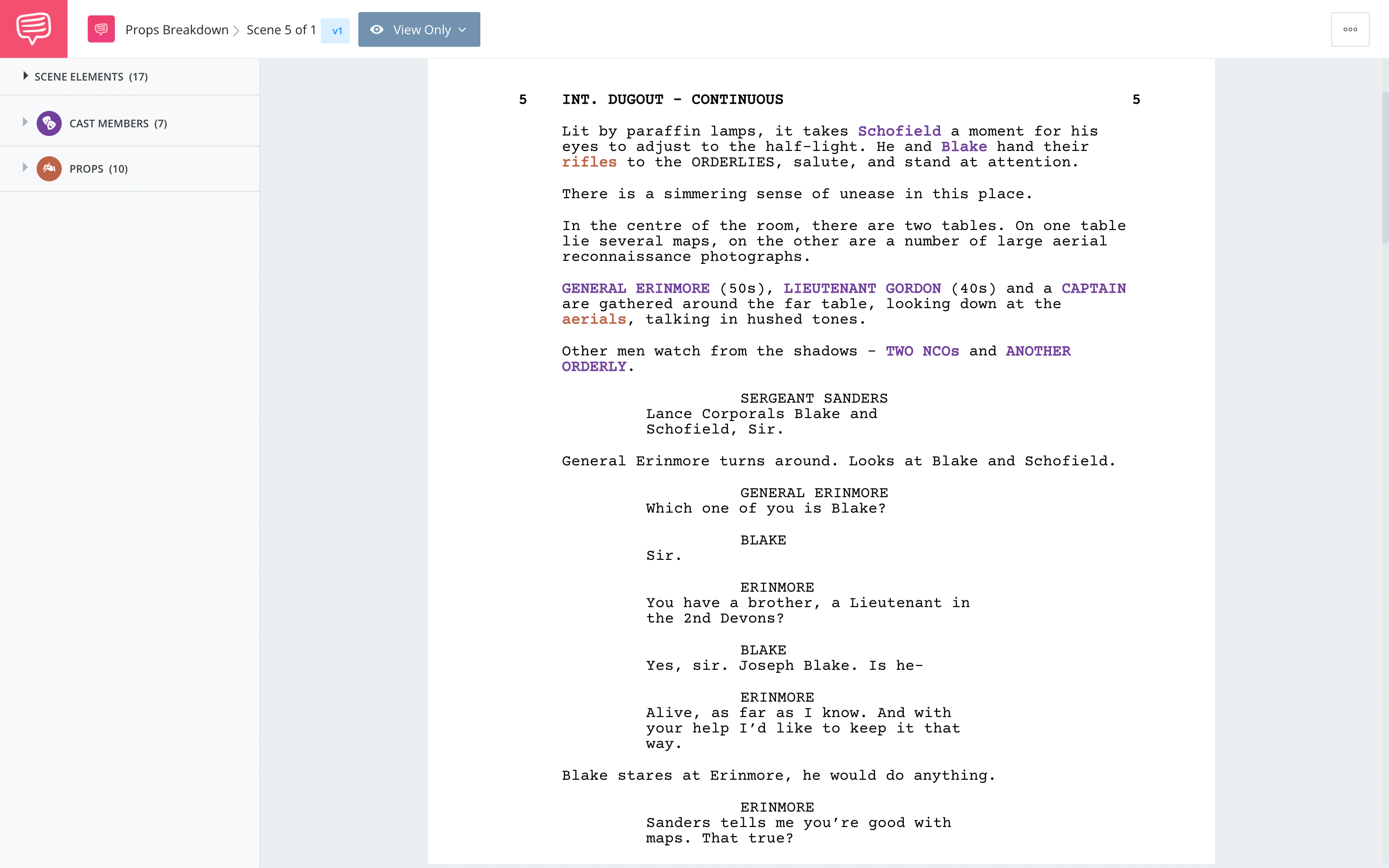Click the tagged prop aerials
Viewport: 1389px width, 868px height.
[x=594, y=320]
